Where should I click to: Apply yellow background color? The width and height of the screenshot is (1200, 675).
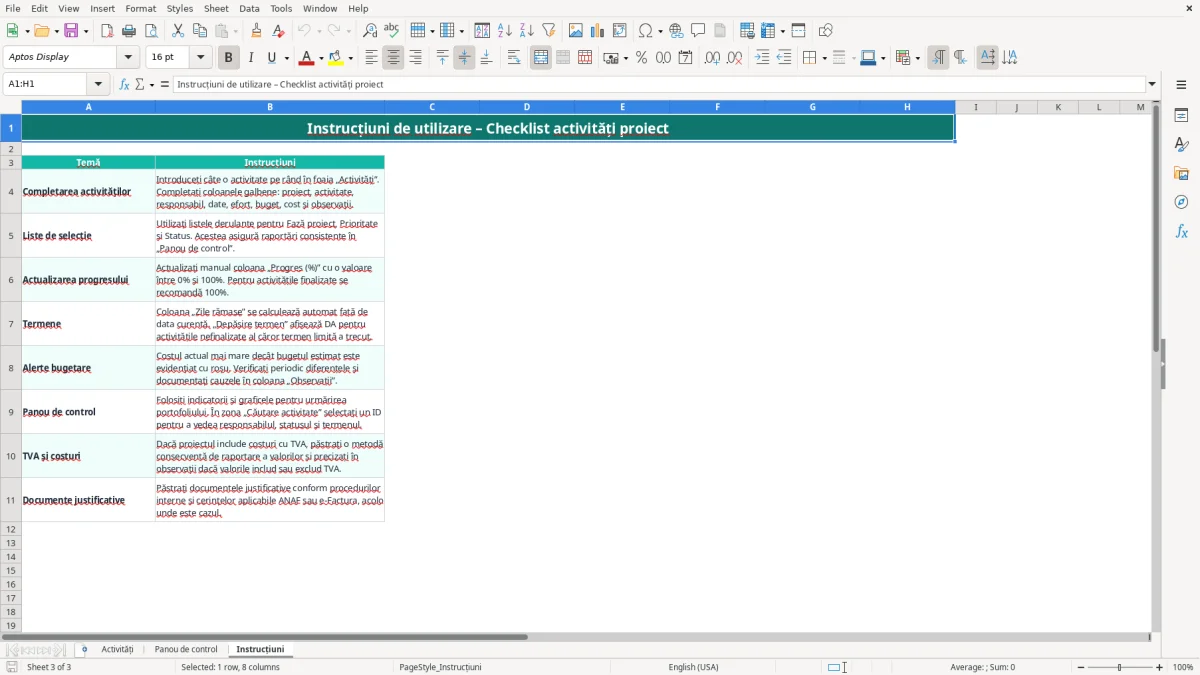pos(336,58)
